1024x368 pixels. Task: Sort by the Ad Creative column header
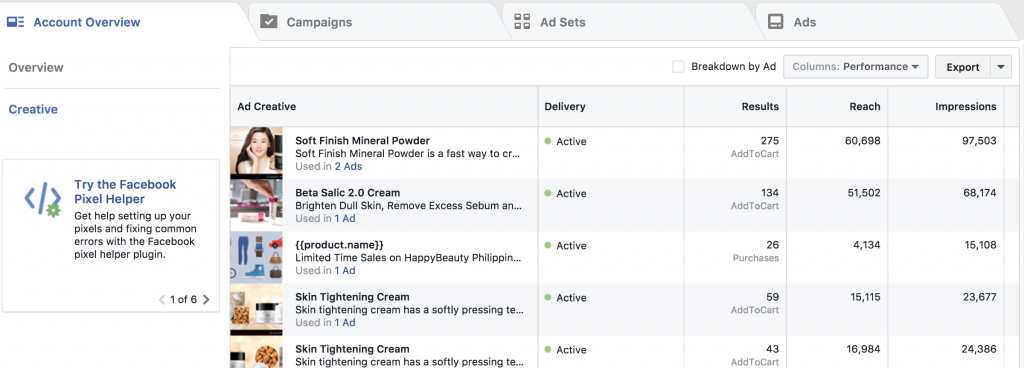coord(266,106)
